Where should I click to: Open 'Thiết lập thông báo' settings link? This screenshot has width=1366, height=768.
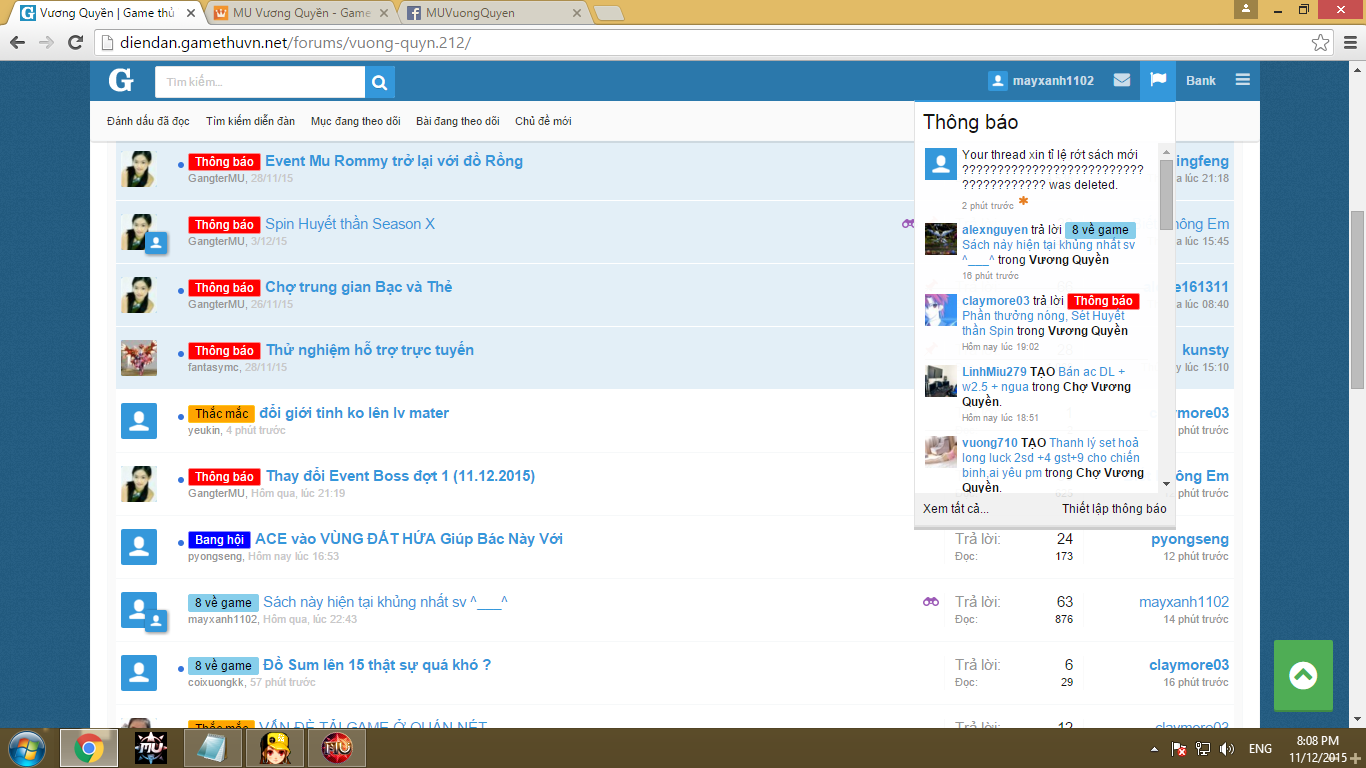click(x=1114, y=509)
